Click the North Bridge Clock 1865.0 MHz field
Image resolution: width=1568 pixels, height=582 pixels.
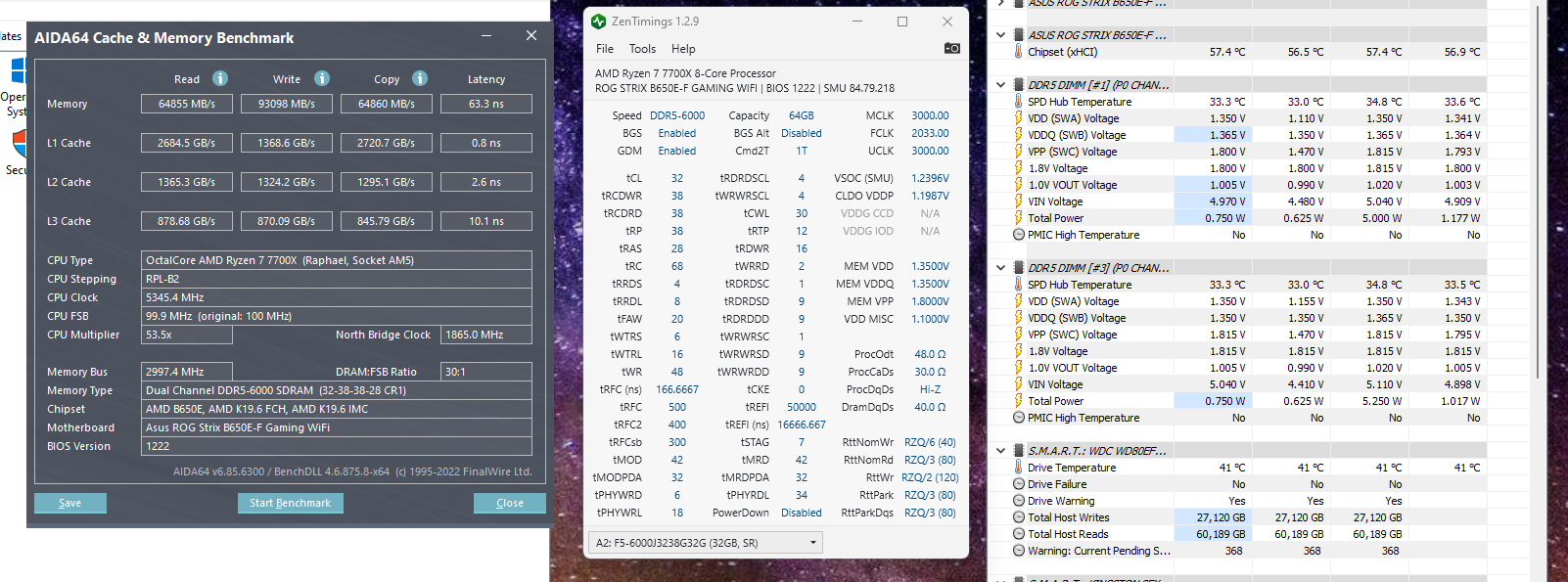pos(486,335)
